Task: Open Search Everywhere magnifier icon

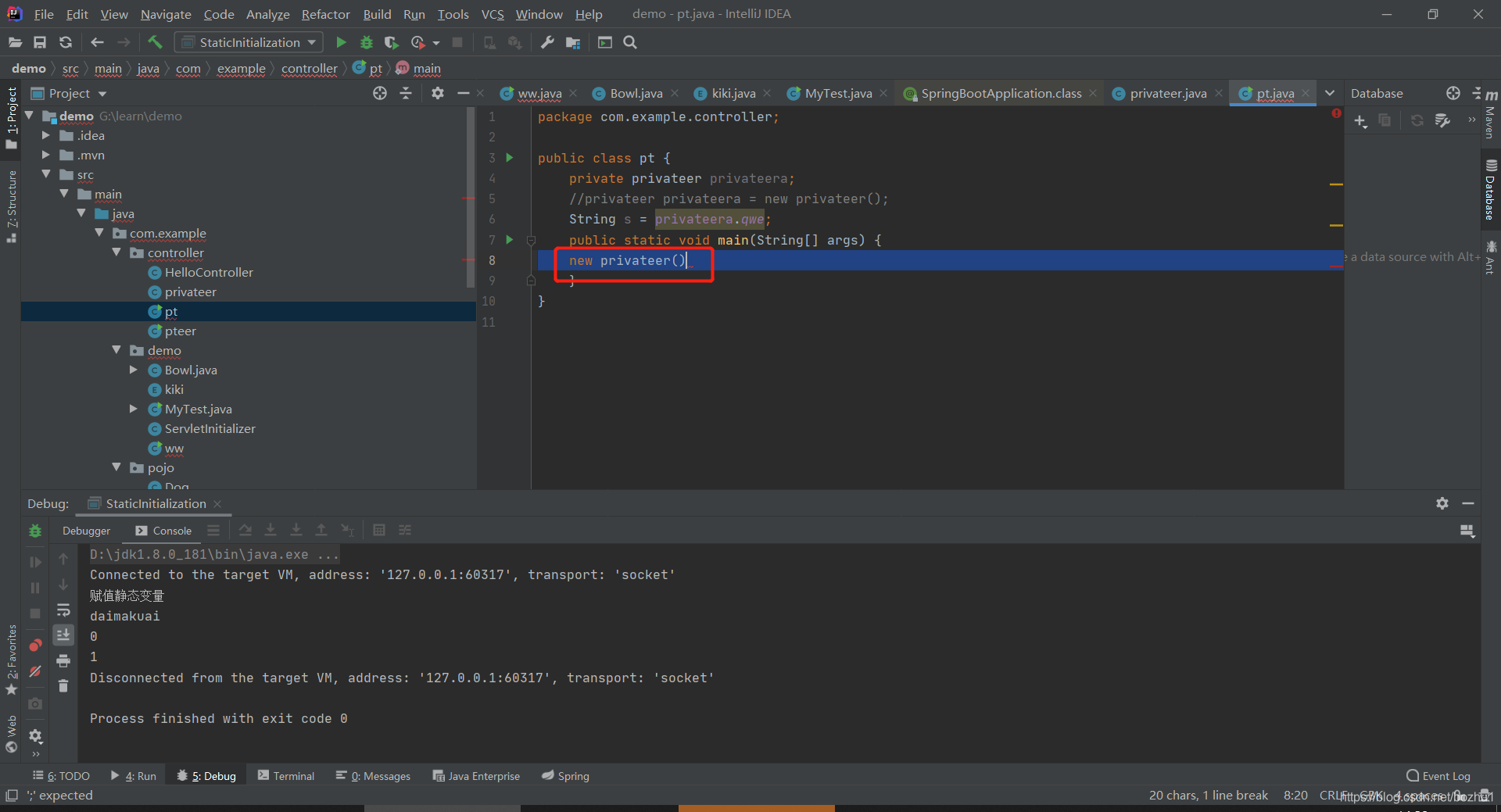Action: [630, 42]
